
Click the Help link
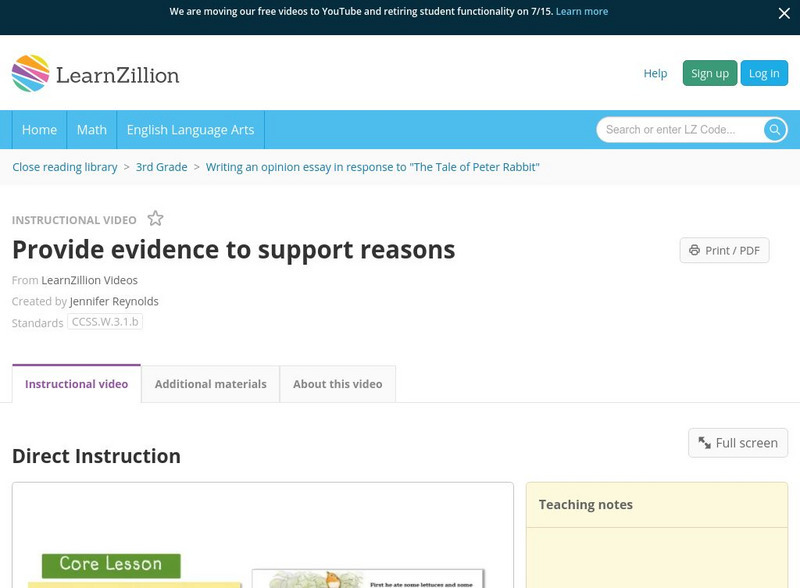tap(655, 72)
